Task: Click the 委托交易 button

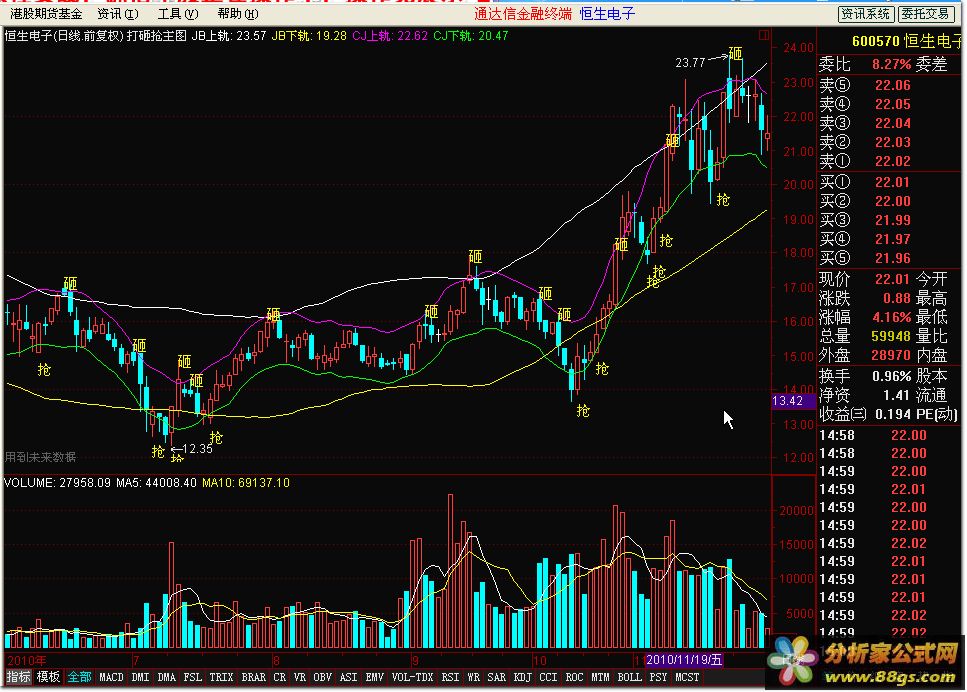Action: point(924,14)
